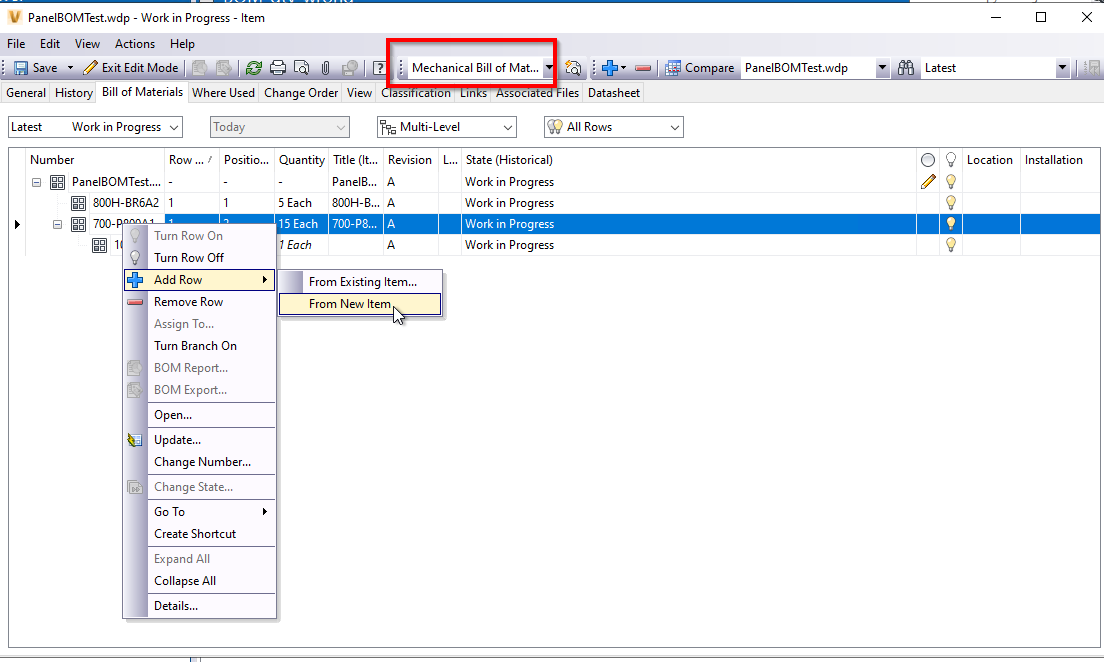The height and width of the screenshot is (662, 1104).
Task: Click the paperclip Attachments icon
Action: (x=325, y=67)
